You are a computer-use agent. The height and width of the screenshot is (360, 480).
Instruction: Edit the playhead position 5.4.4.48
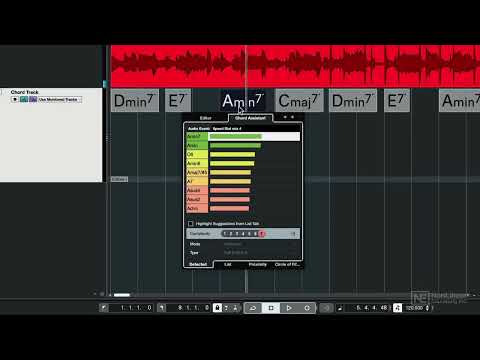click(372, 308)
